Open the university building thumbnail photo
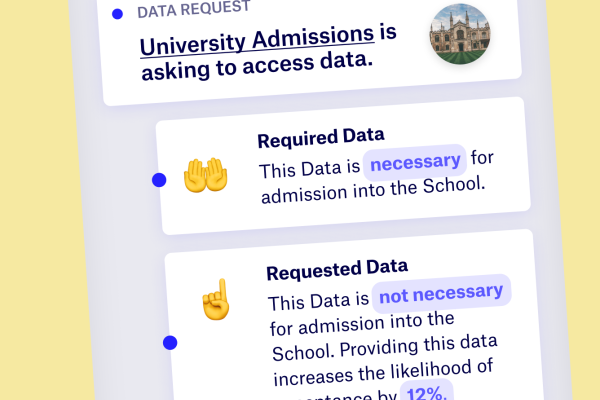This screenshot has height=400, width=600. [x=459, y=35]
